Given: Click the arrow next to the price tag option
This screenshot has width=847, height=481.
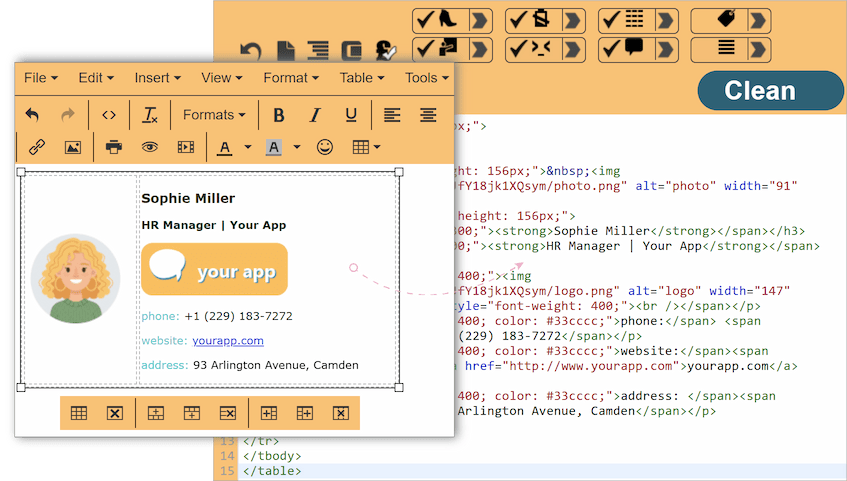Looking at the screenshot, I should (759, 21).
